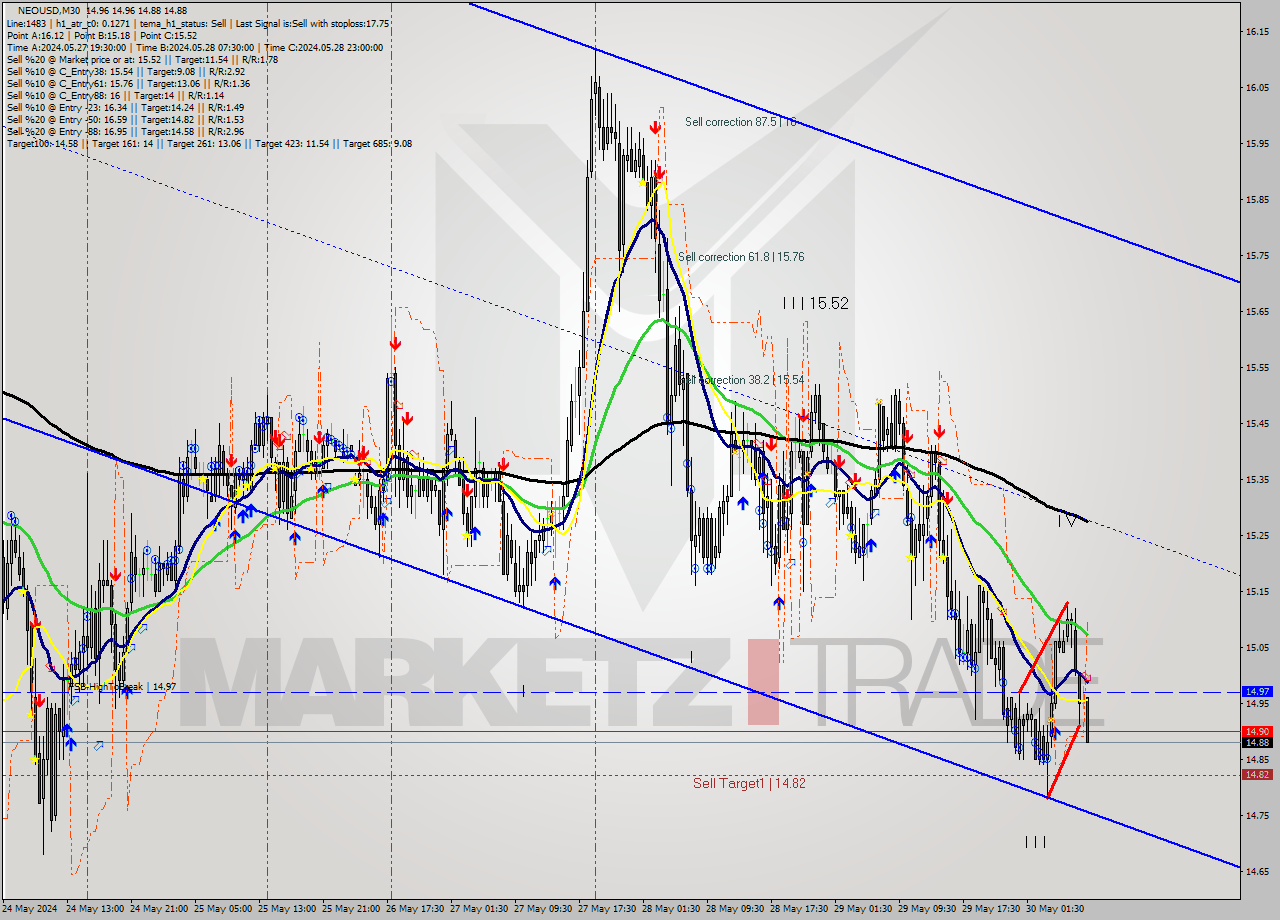This screenshot has width=1280, height=920.
Task: Click the 15.05 price axis value
Action: click(x=1257, y=648)
